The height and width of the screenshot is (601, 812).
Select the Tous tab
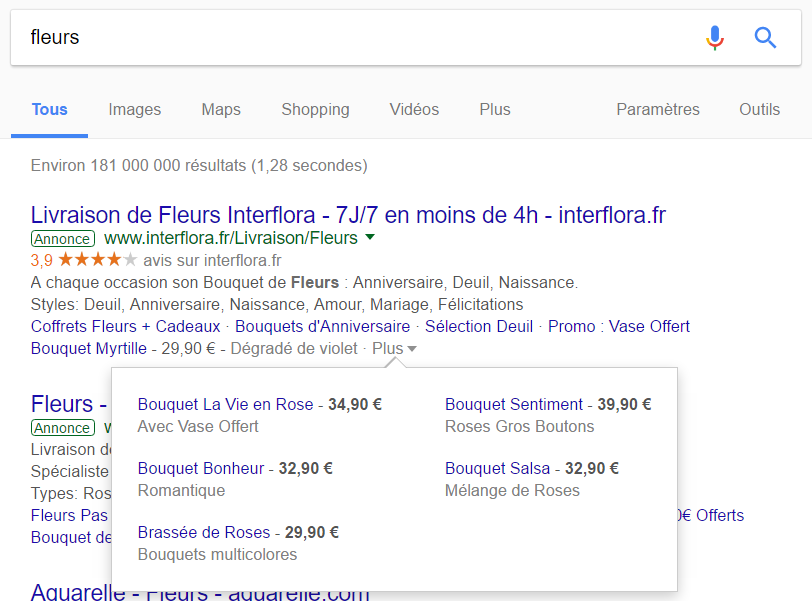[x=50, y=110]
